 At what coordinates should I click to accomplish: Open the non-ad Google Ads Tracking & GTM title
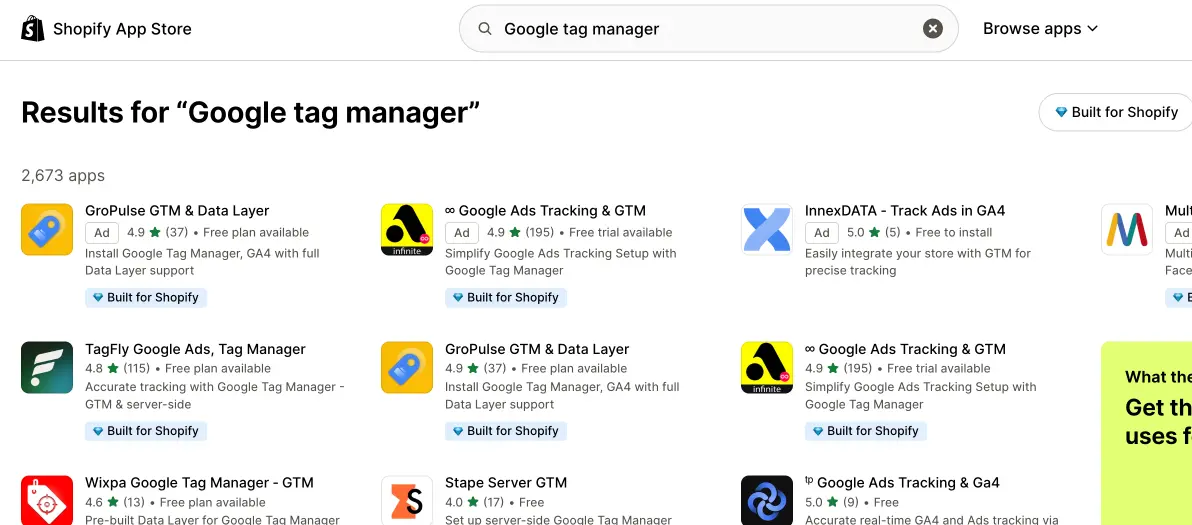(905, 349)
